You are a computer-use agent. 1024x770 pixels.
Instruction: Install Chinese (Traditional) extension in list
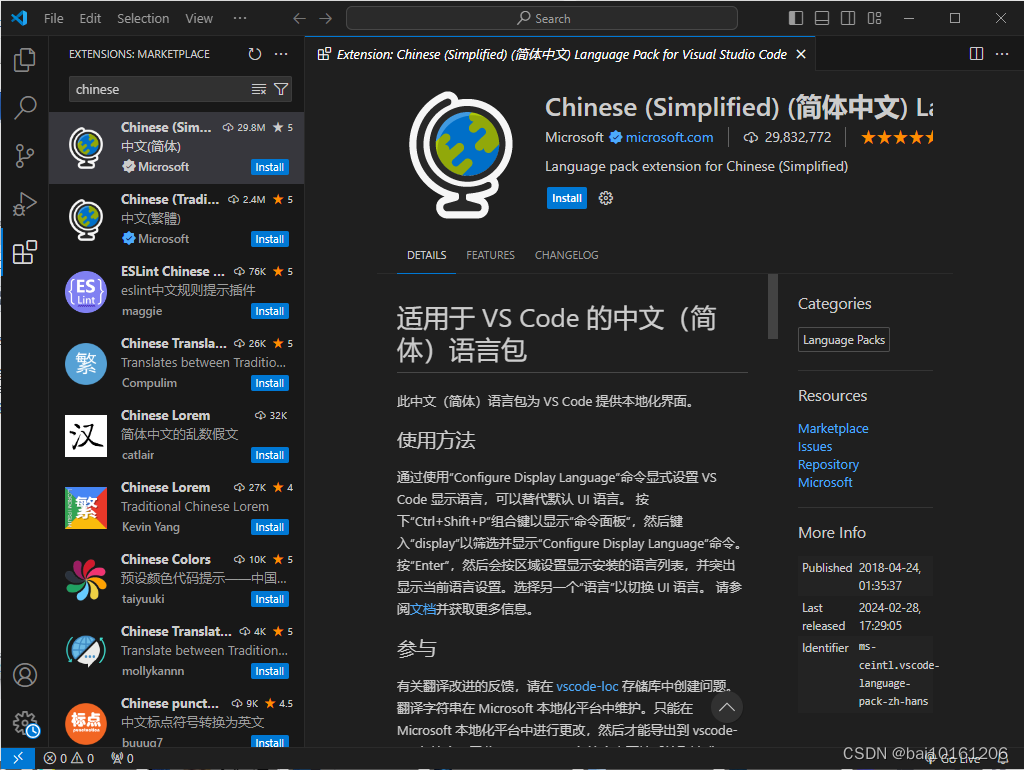pyautogui.click(x=270, y=239)
